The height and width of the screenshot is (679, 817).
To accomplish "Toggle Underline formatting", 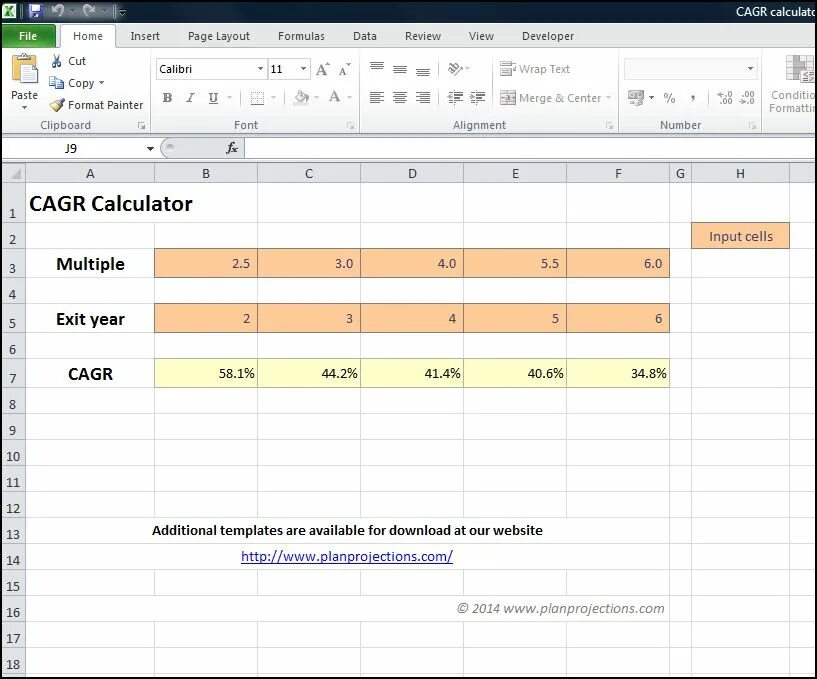I will pos(213,97).
